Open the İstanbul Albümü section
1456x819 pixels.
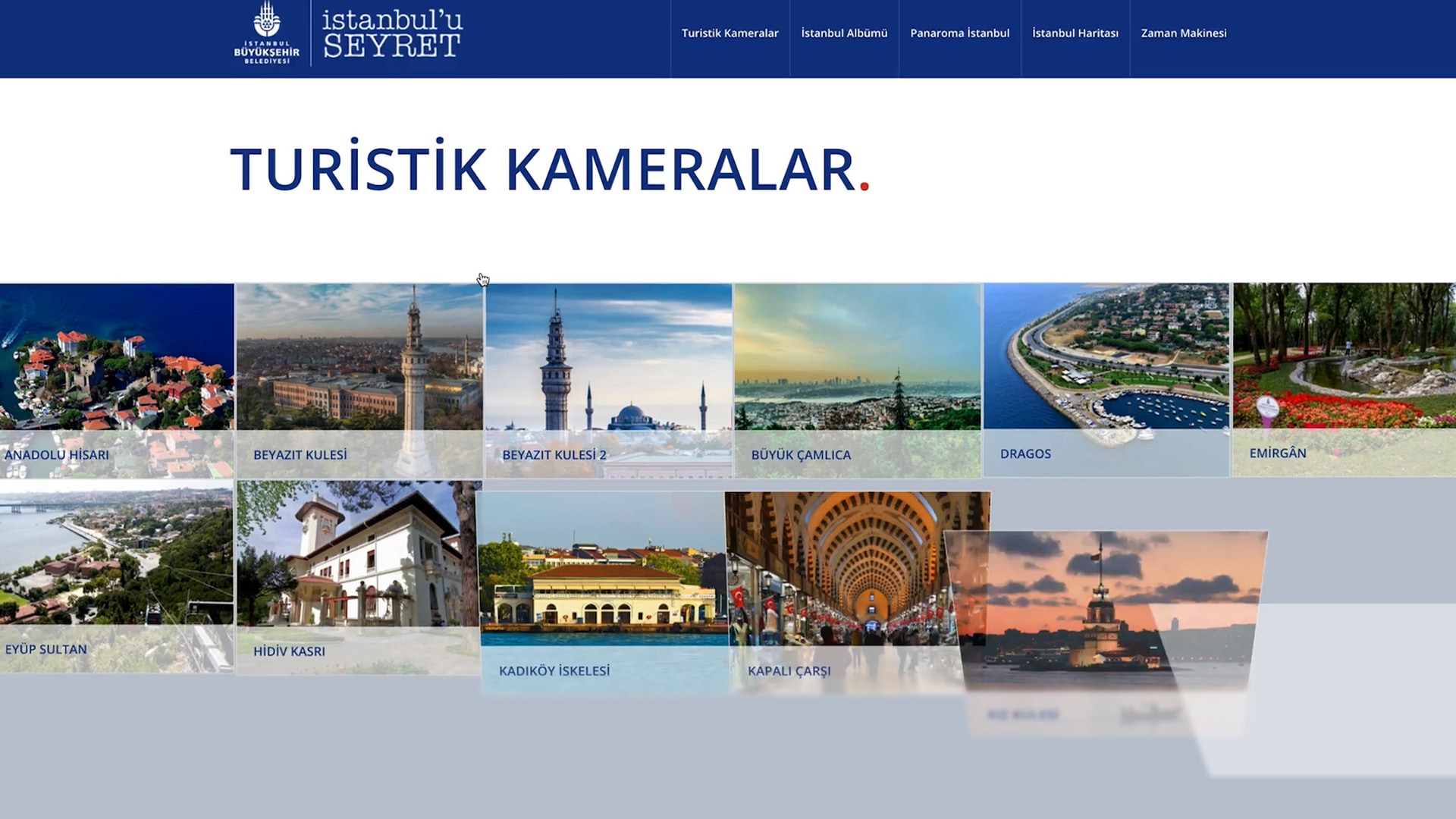844,33
